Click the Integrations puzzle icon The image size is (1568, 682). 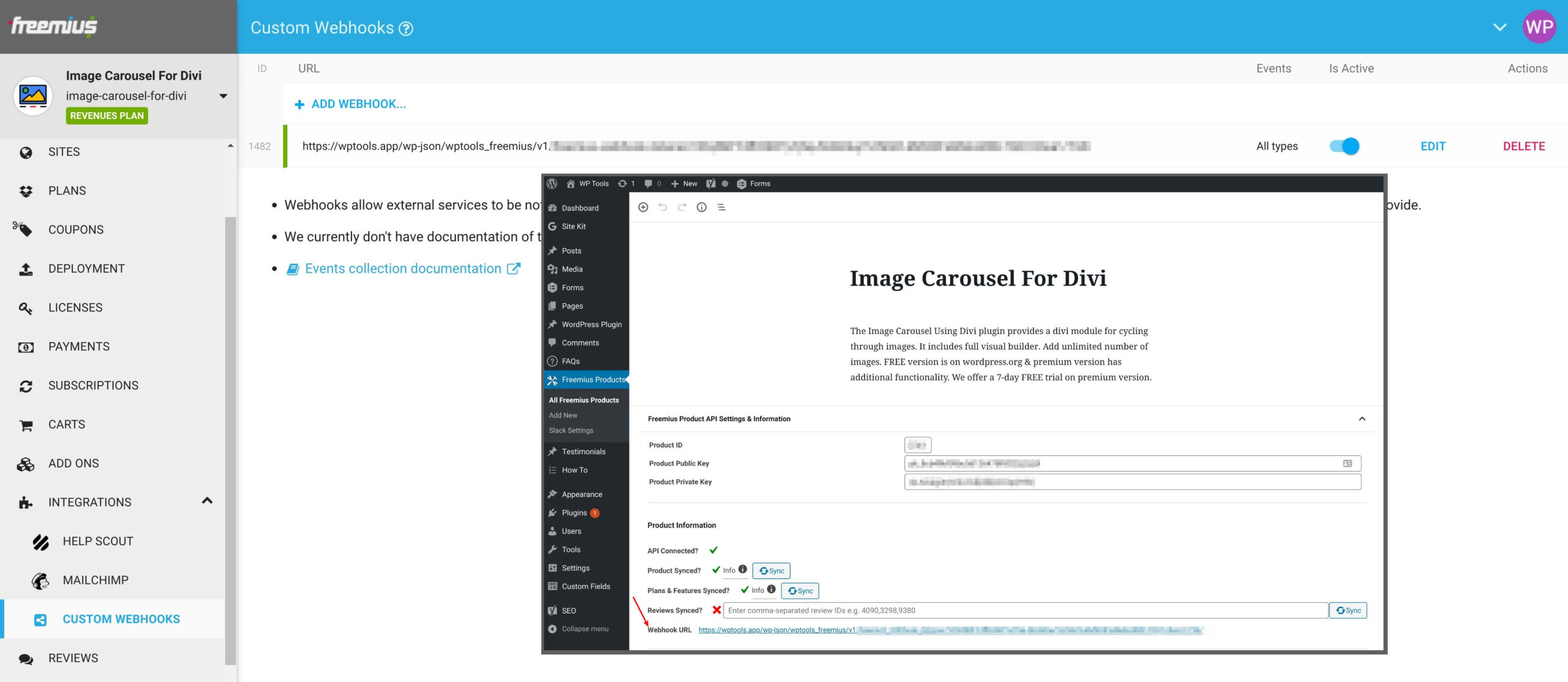point(26,502)
